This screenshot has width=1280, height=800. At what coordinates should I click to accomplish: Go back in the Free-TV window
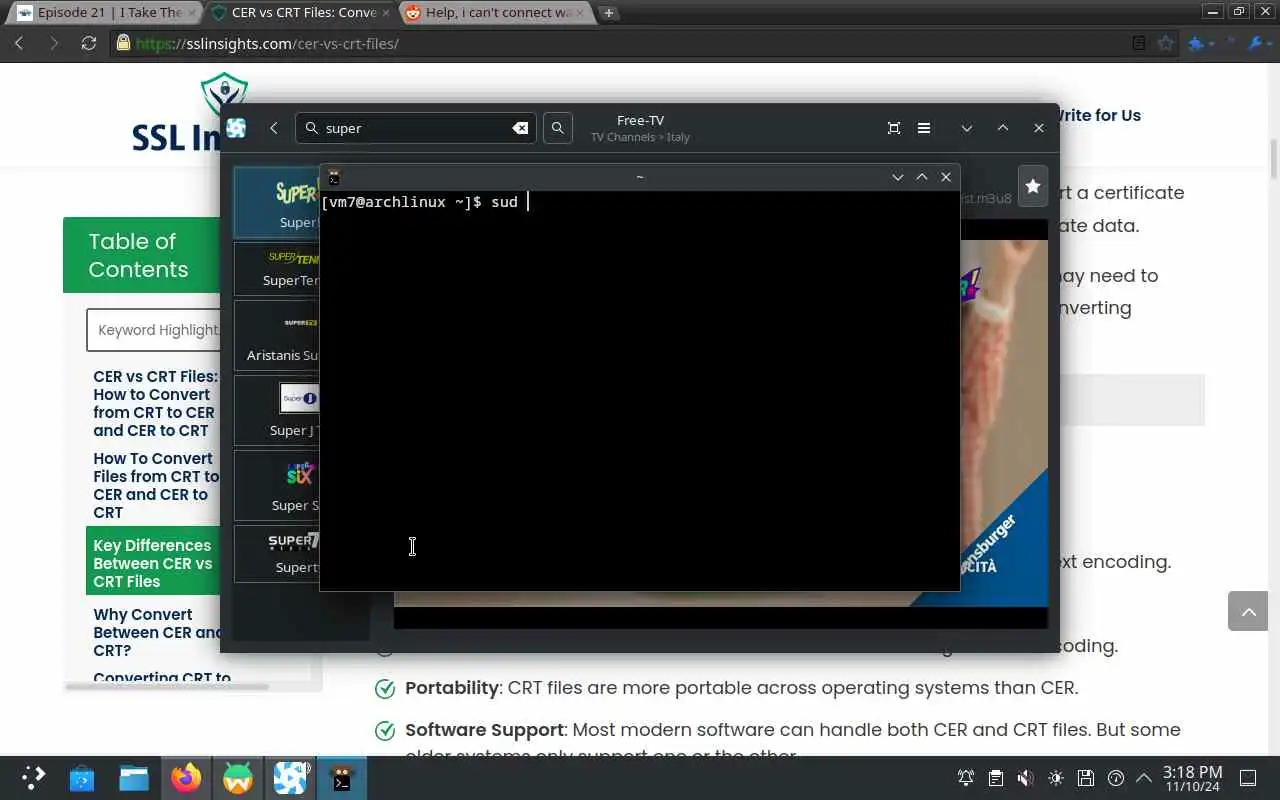coord(274,128)
